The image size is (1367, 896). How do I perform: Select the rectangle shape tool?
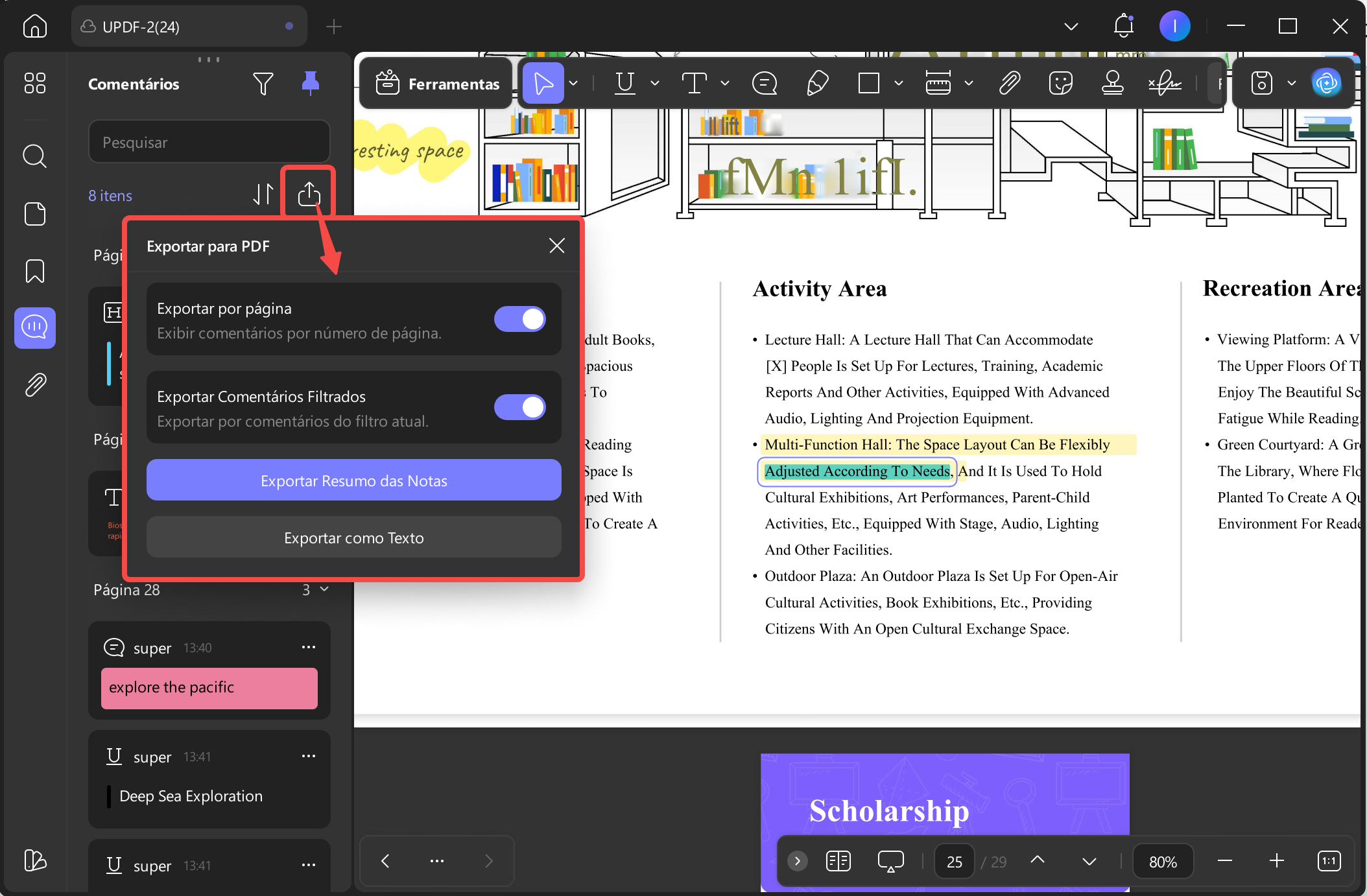coord(868,83)
